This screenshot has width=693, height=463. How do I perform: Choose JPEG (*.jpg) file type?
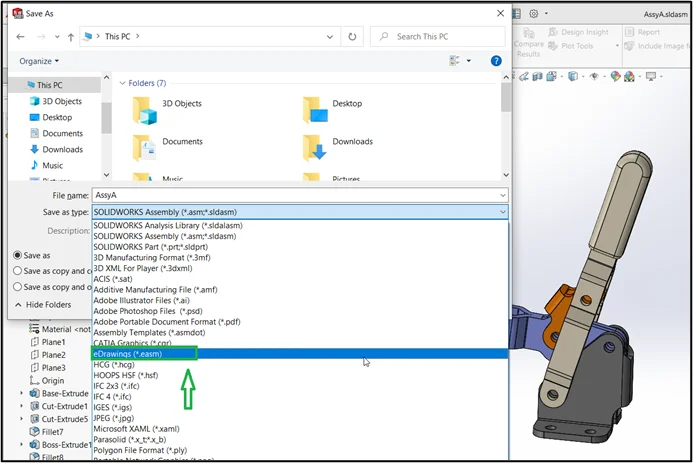point(300,418)
